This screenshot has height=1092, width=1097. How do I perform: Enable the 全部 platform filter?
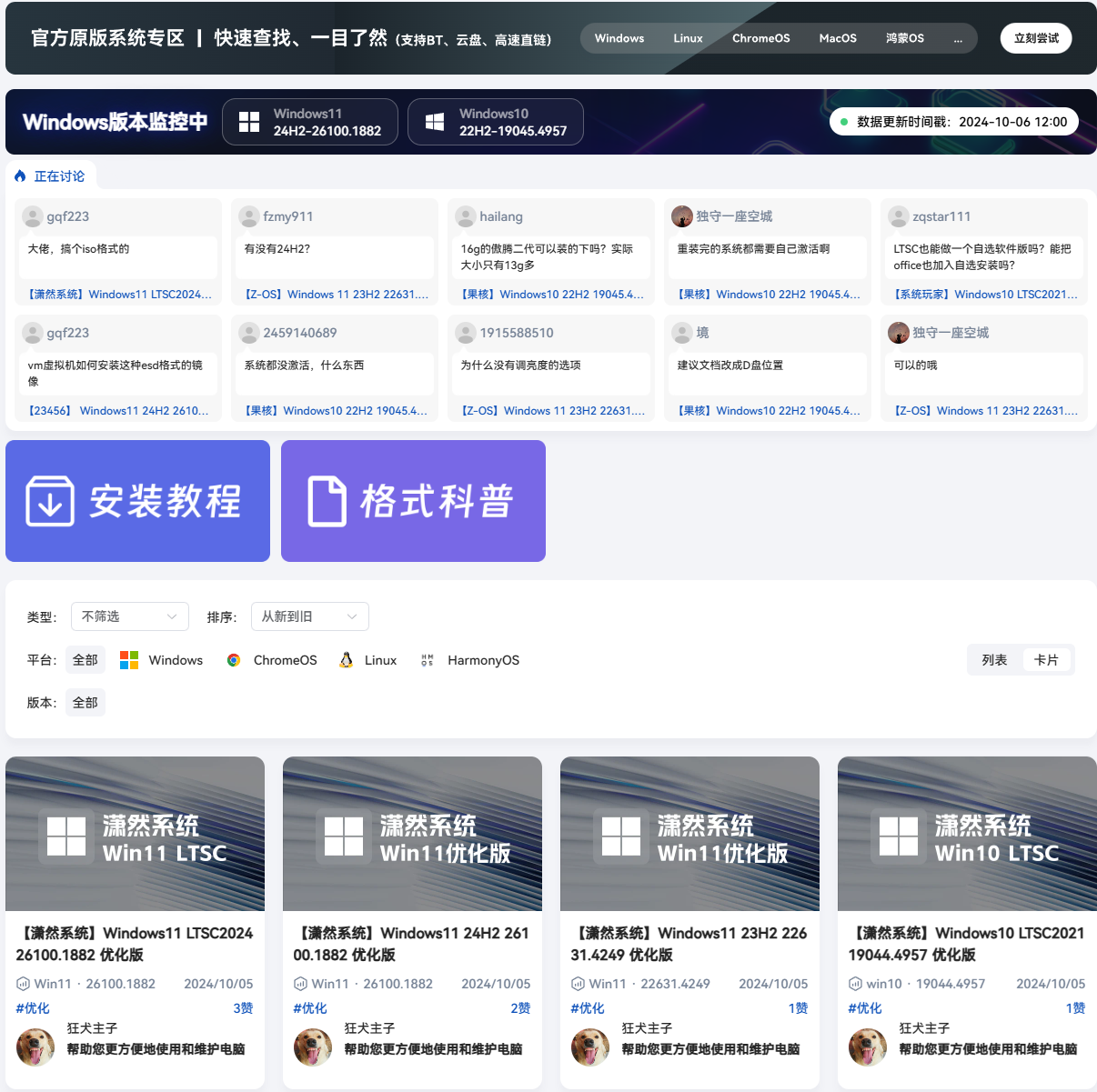(85, 659)
